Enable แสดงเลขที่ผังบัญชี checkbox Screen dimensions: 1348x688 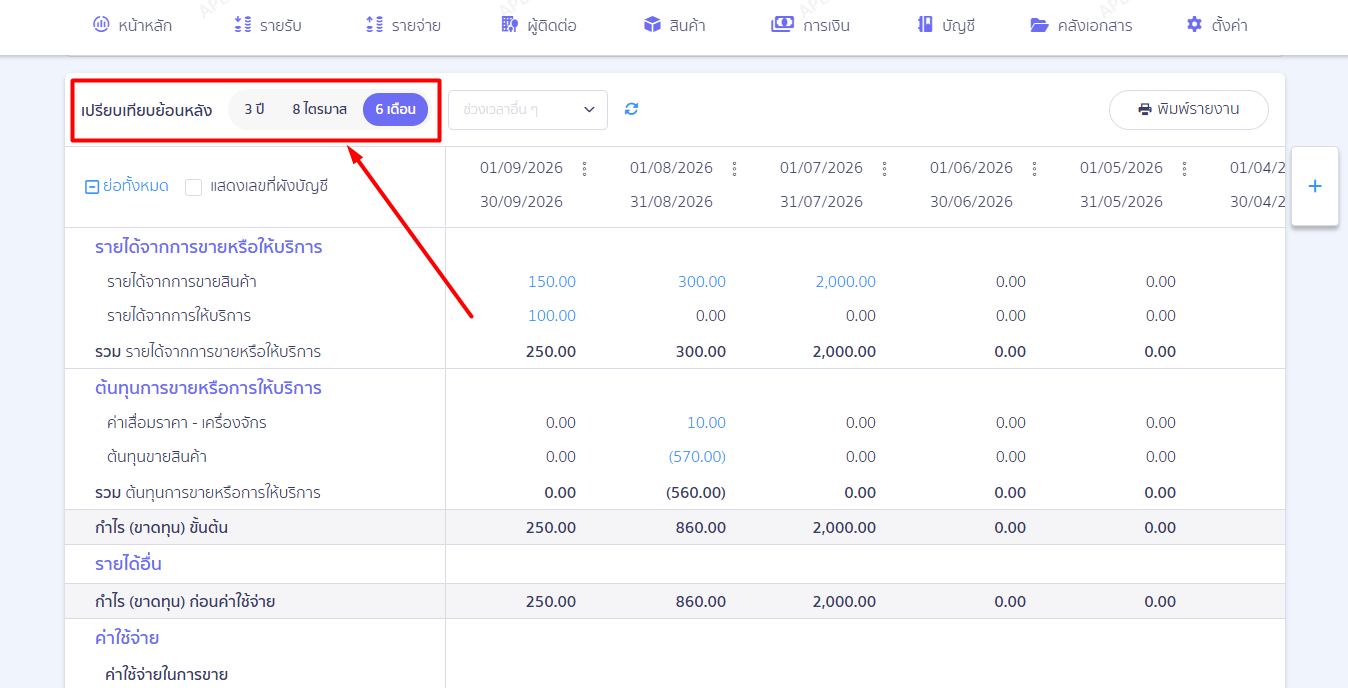tap(194, 187)
